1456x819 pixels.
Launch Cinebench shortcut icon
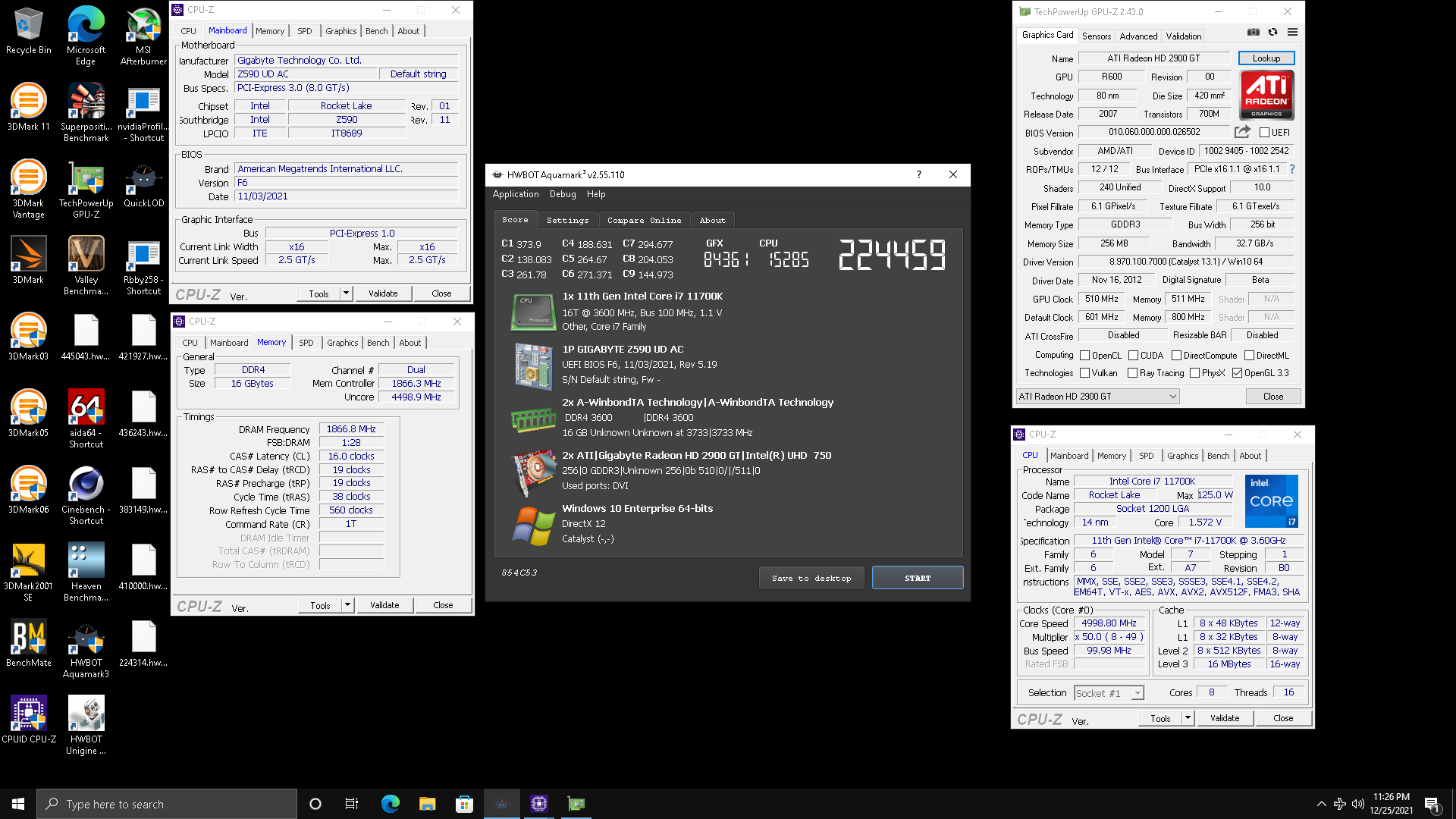(86, 496)
